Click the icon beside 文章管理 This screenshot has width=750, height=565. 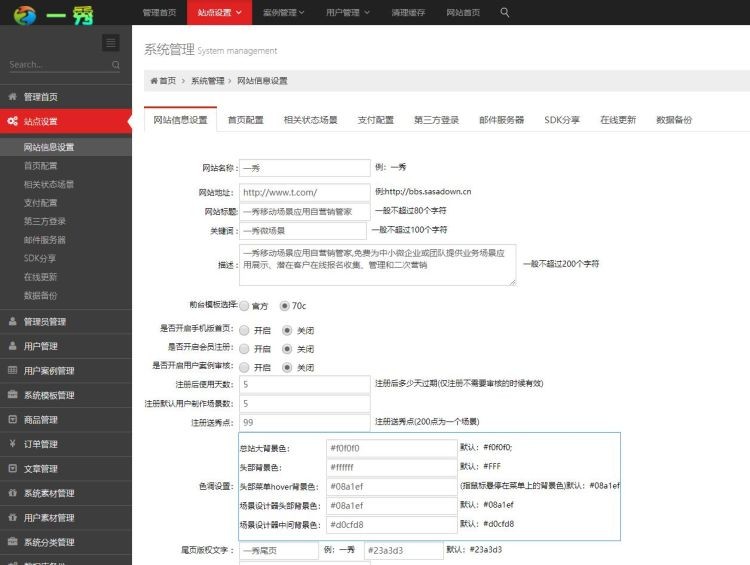(12, 468)
